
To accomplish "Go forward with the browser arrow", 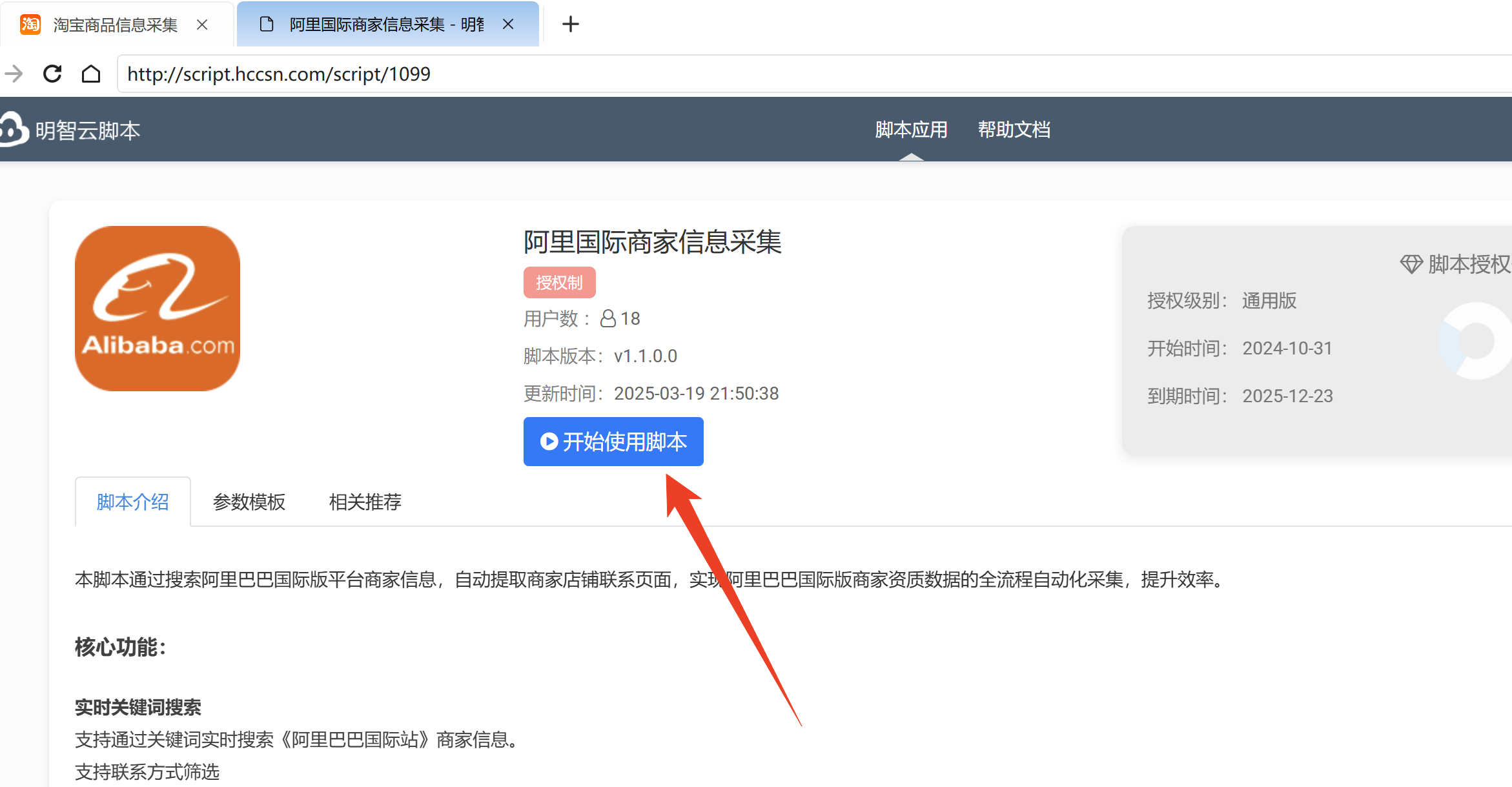I will tap(14, 74).
